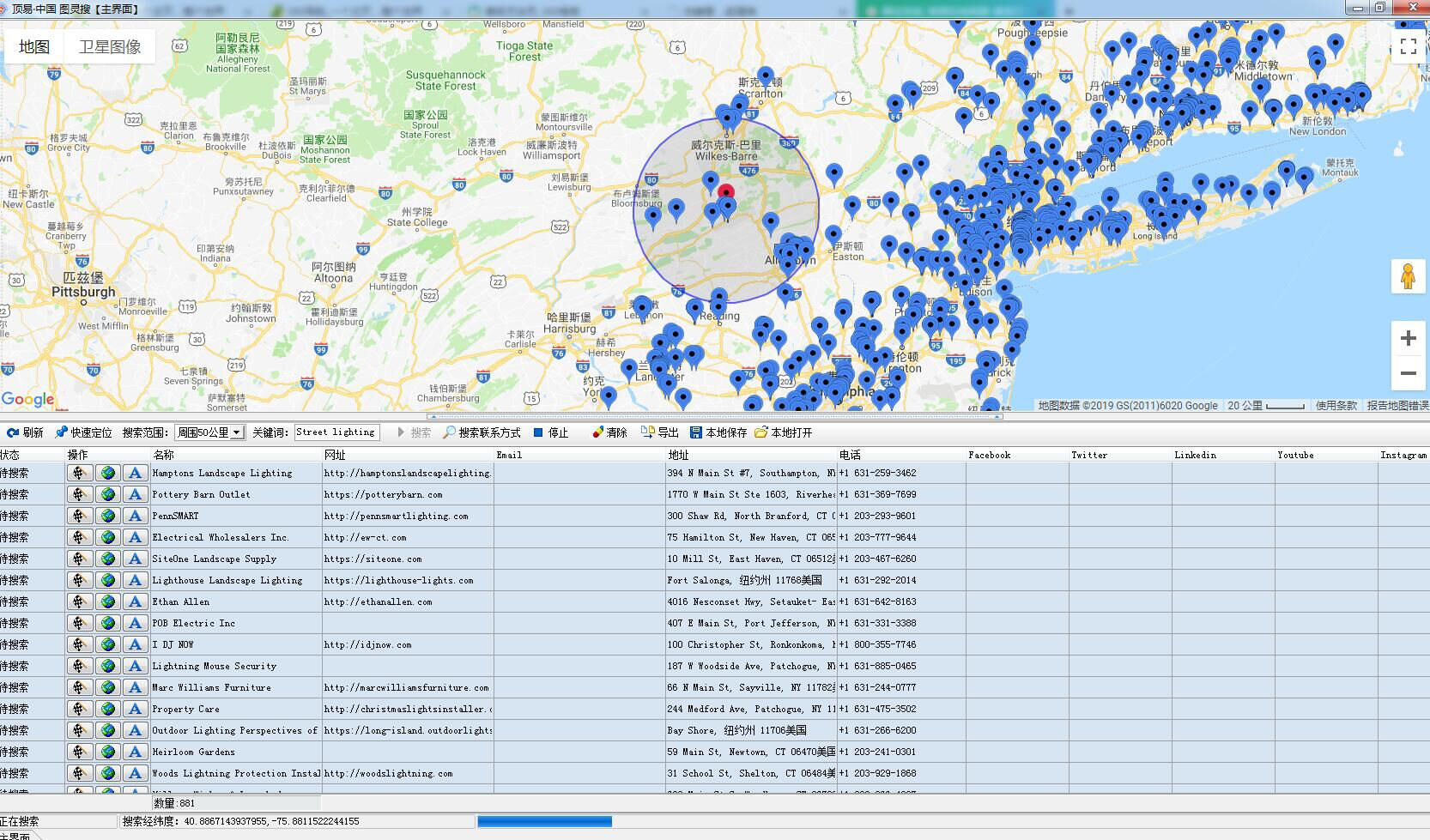The height and width of the screenshot is (840, 1430).
Task: Zoom in the map with the plus button
Action: pos(1408,338)
